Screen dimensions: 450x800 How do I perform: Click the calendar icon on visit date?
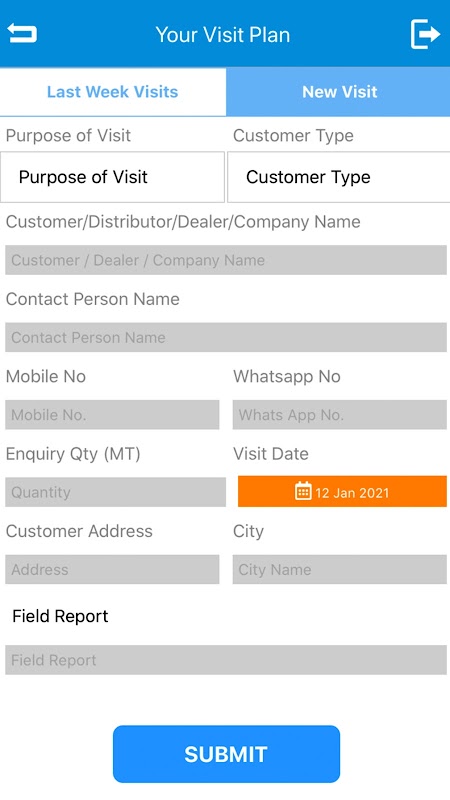(x=303, y=491)
